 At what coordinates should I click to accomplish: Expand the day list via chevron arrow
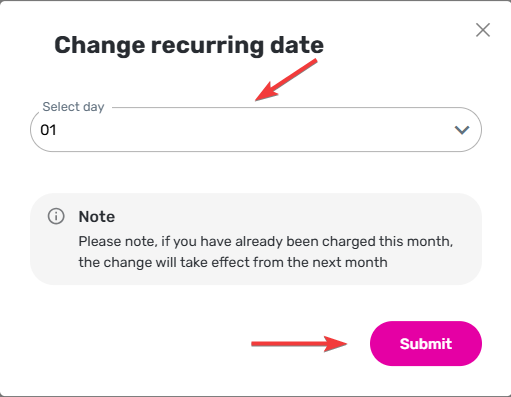[x=462, y=130]
